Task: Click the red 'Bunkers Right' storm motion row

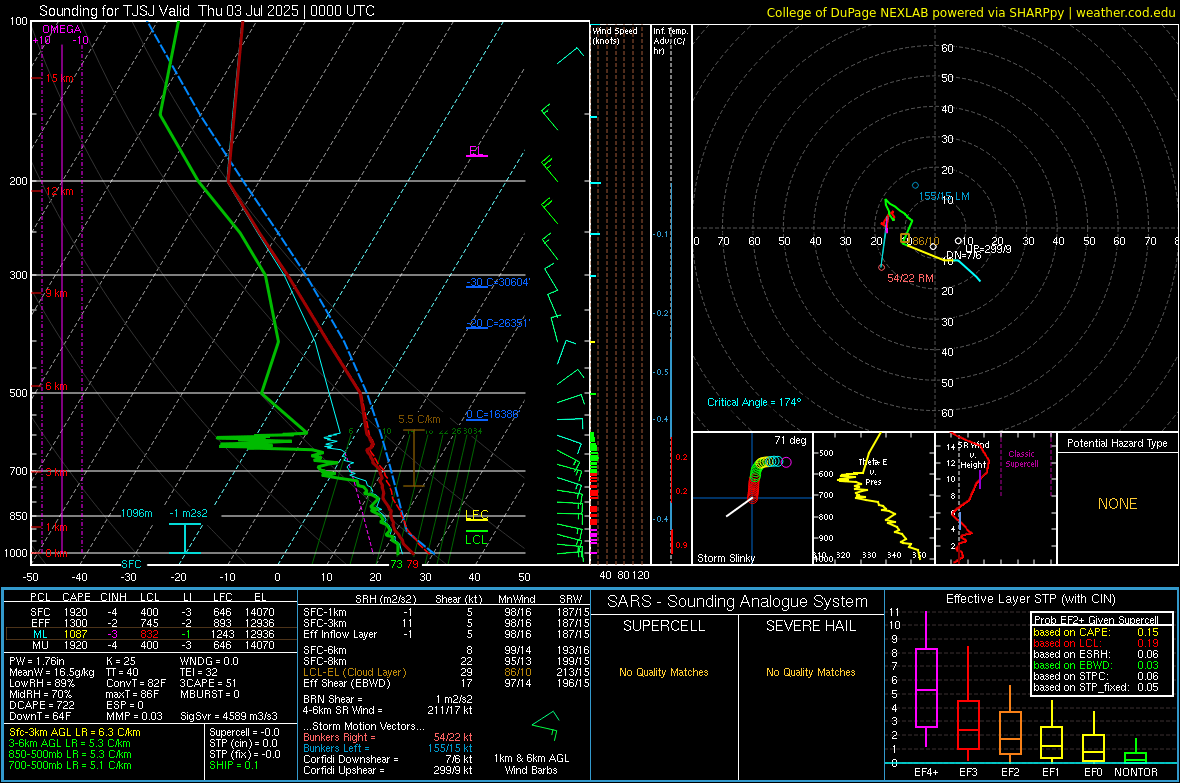Action: (388, 738)
